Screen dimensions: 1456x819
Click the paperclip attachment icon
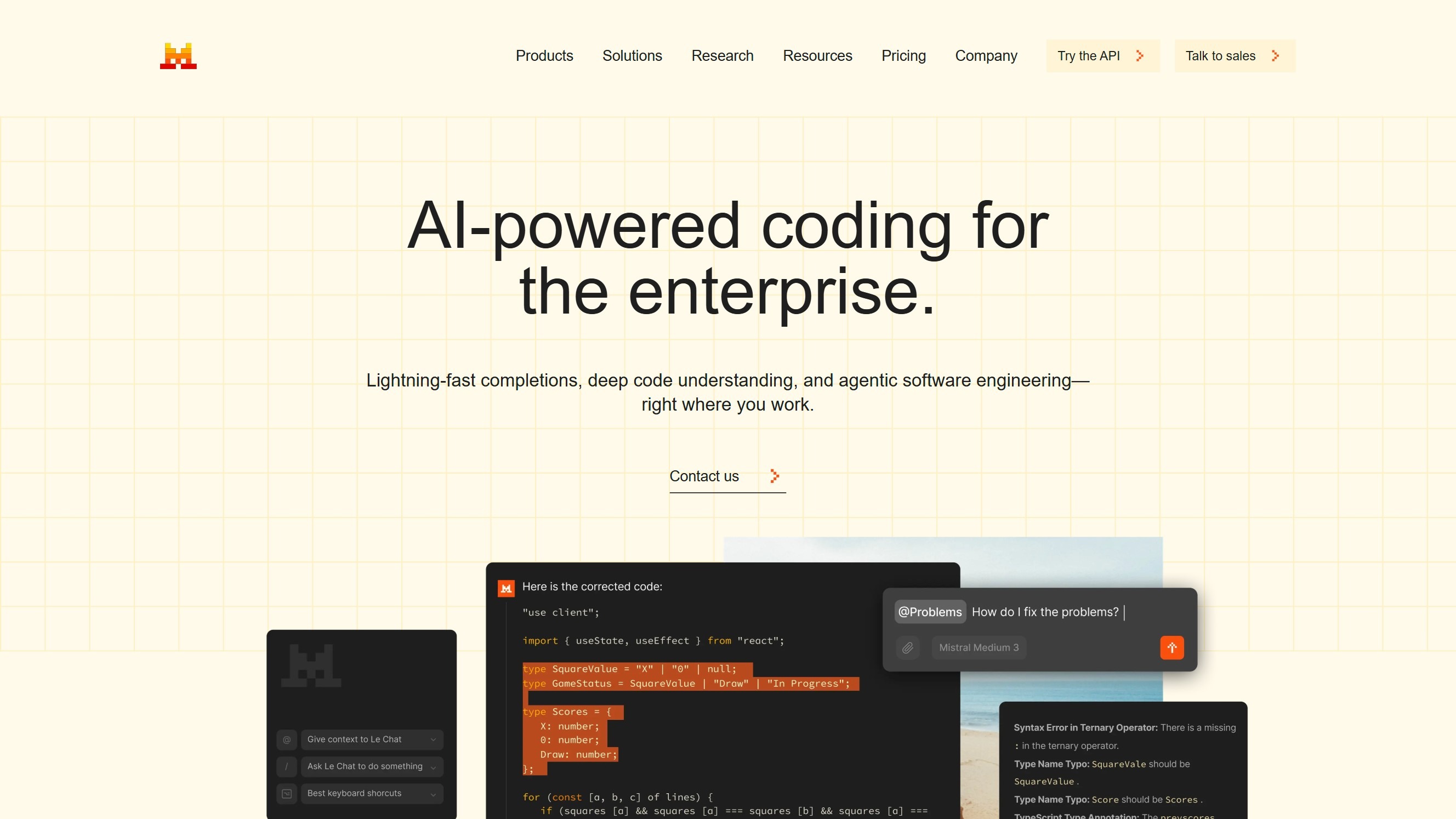[907, 647]
